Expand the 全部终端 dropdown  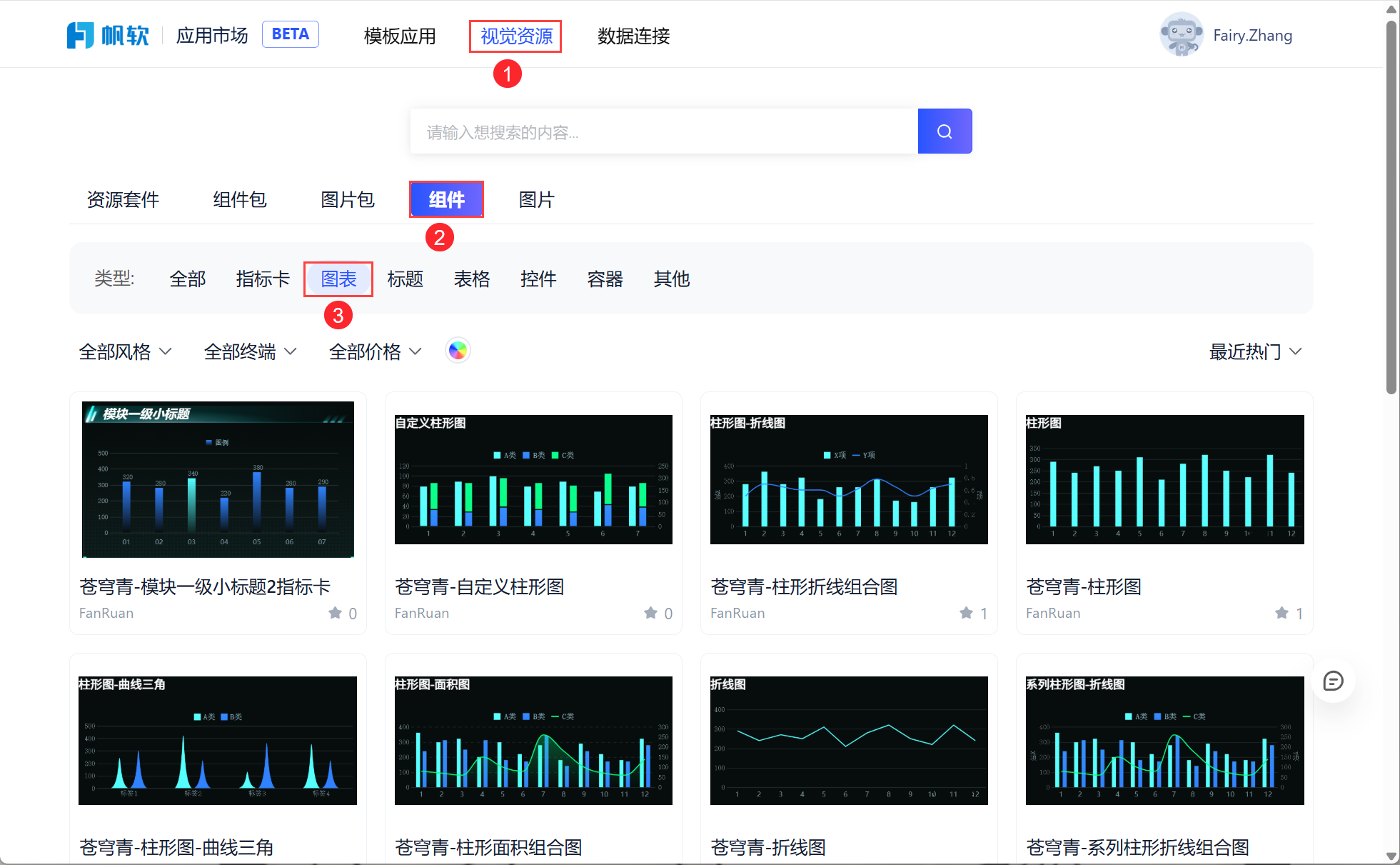[250, 351]
